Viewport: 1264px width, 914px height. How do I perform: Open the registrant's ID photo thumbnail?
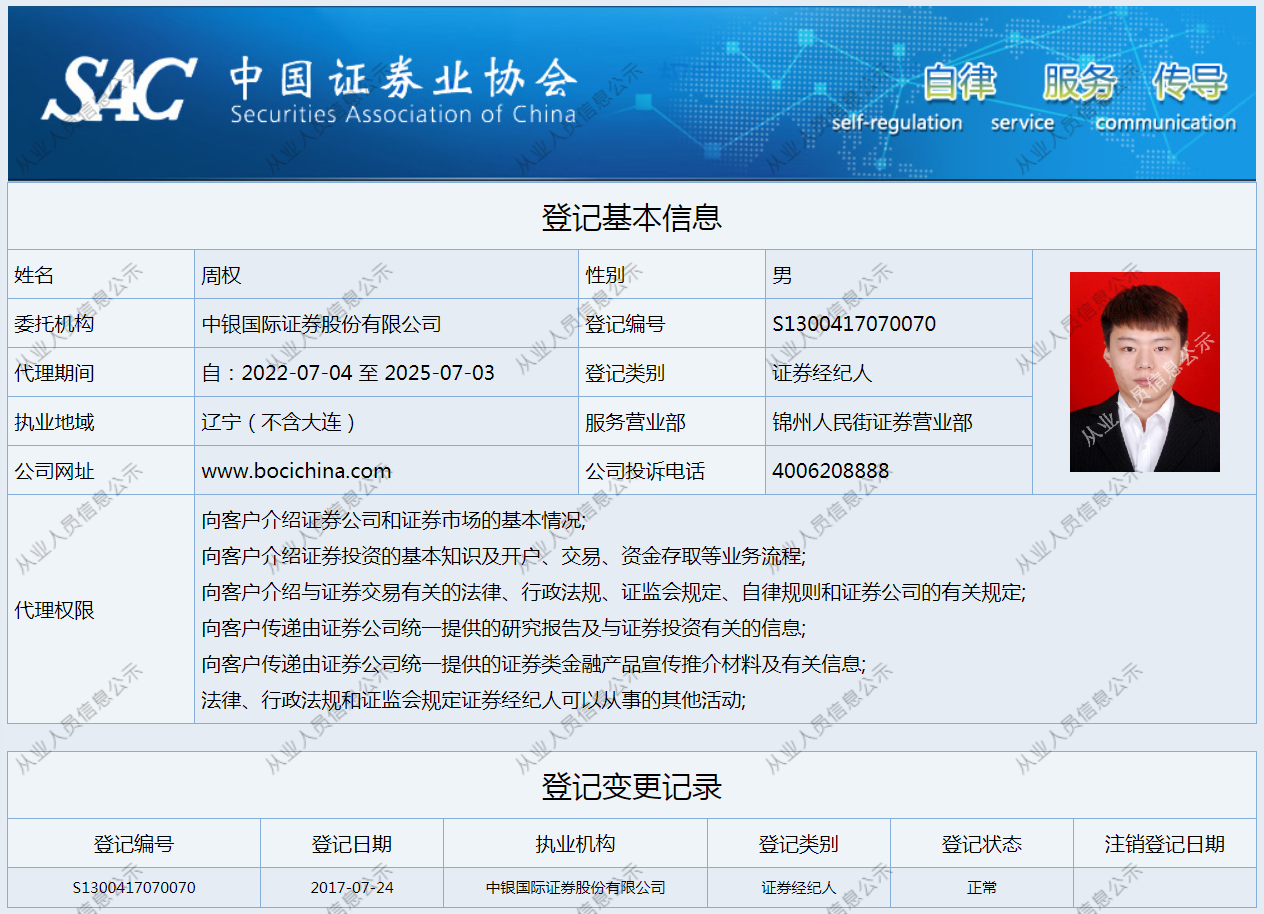click(1144, 372)
